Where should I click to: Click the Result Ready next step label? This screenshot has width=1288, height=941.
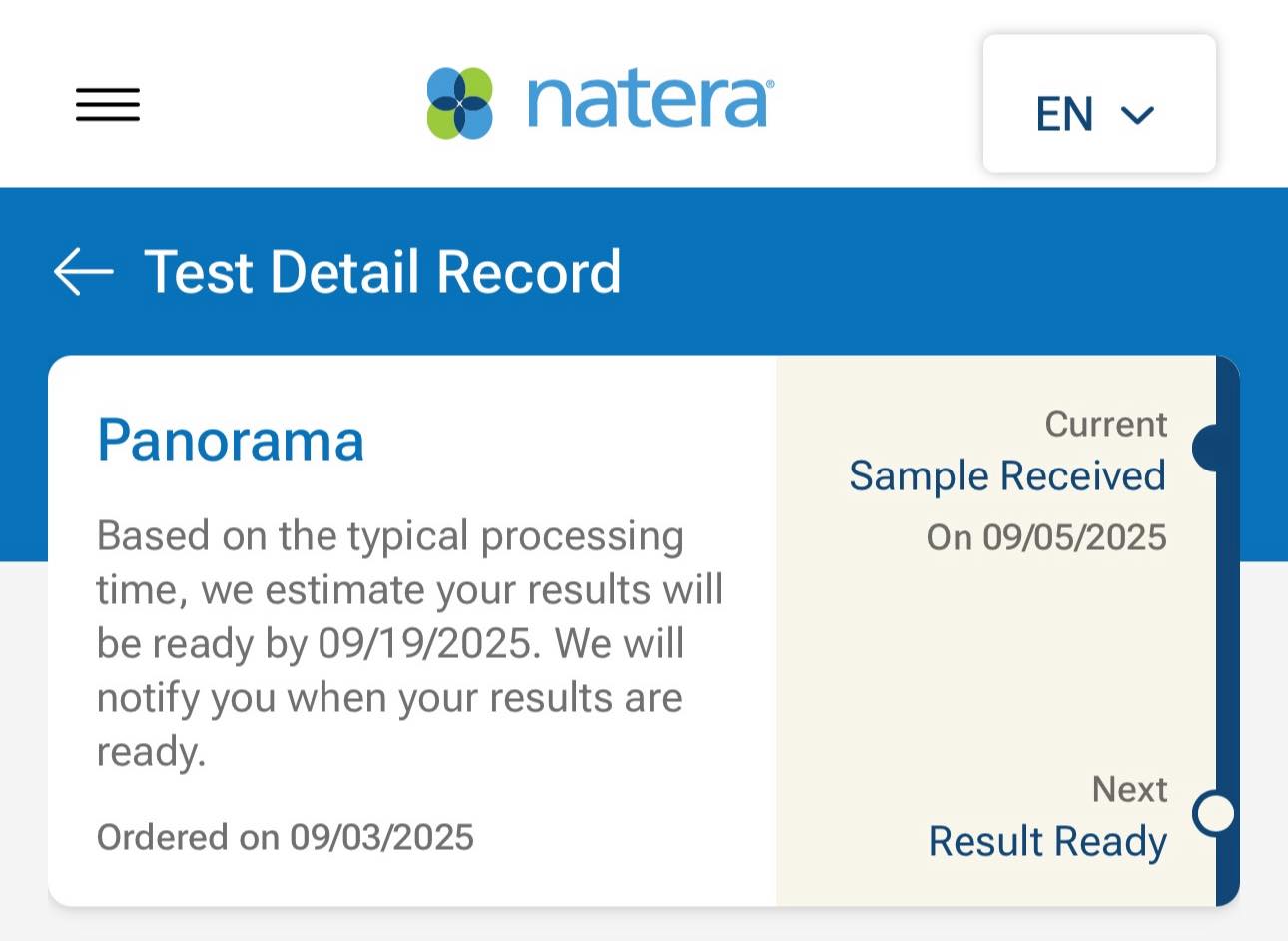[x=1047, y=842]
